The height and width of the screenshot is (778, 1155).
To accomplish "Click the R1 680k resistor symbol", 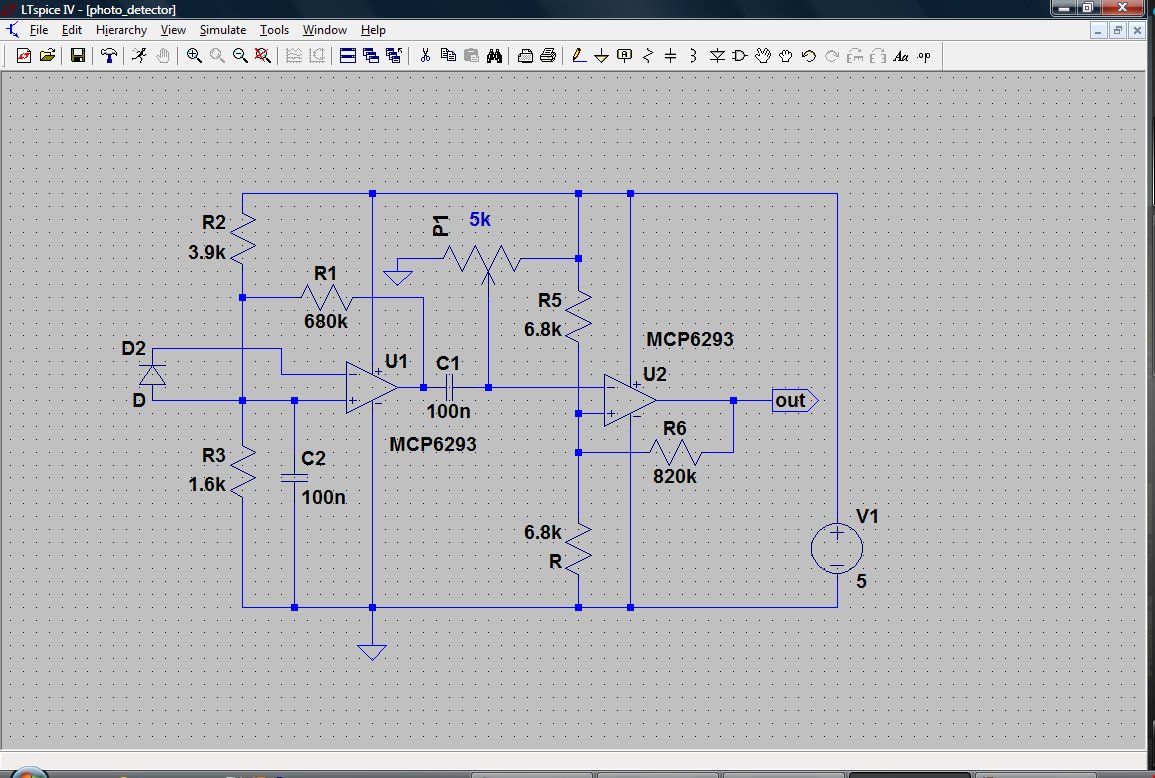I will click(x=326, y=298).
